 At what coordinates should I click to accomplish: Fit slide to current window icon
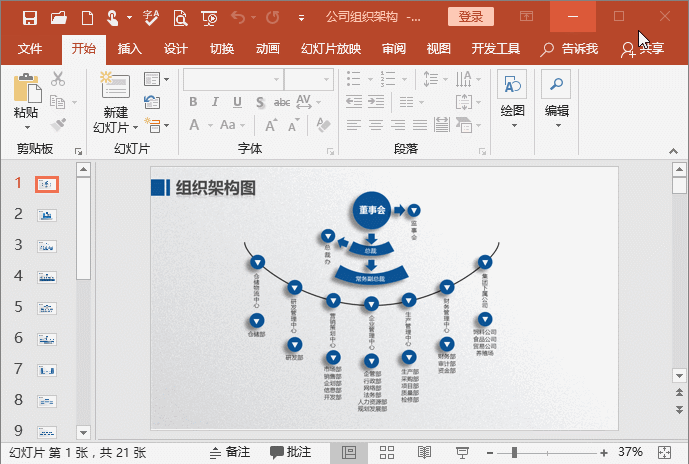pyautogui.click(x=664, y=452)
